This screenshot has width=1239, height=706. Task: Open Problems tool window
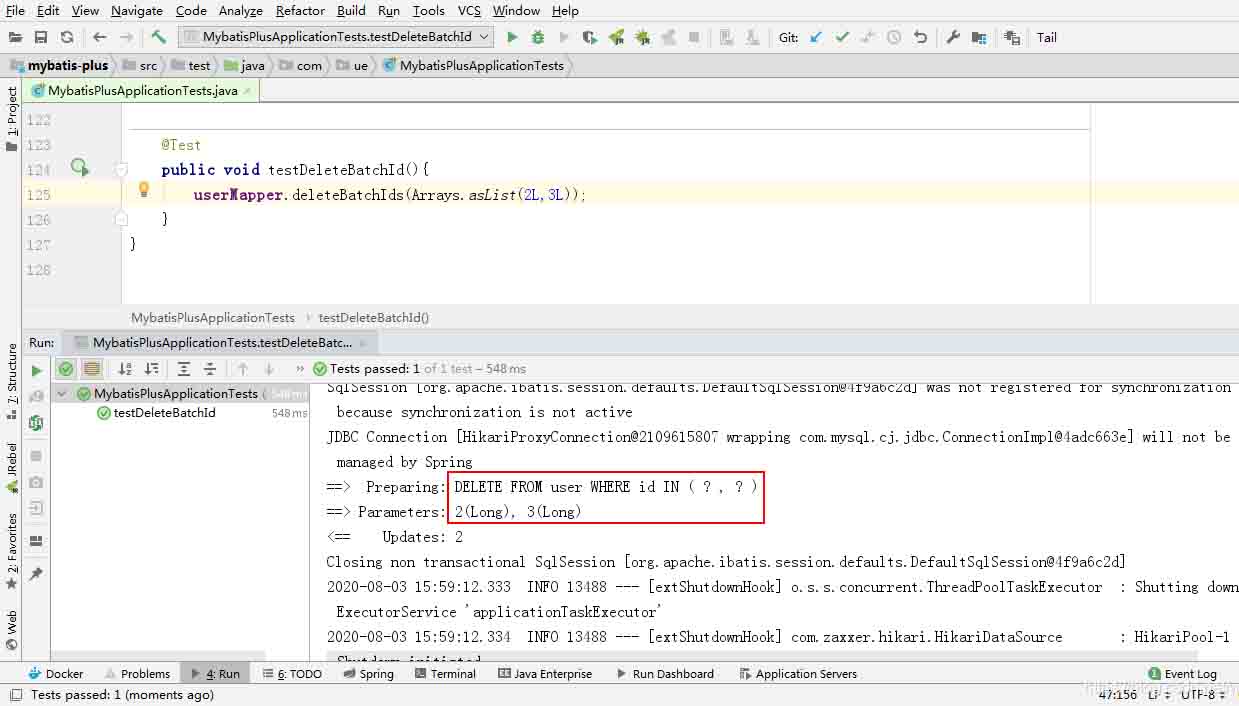tap(136, 674)
